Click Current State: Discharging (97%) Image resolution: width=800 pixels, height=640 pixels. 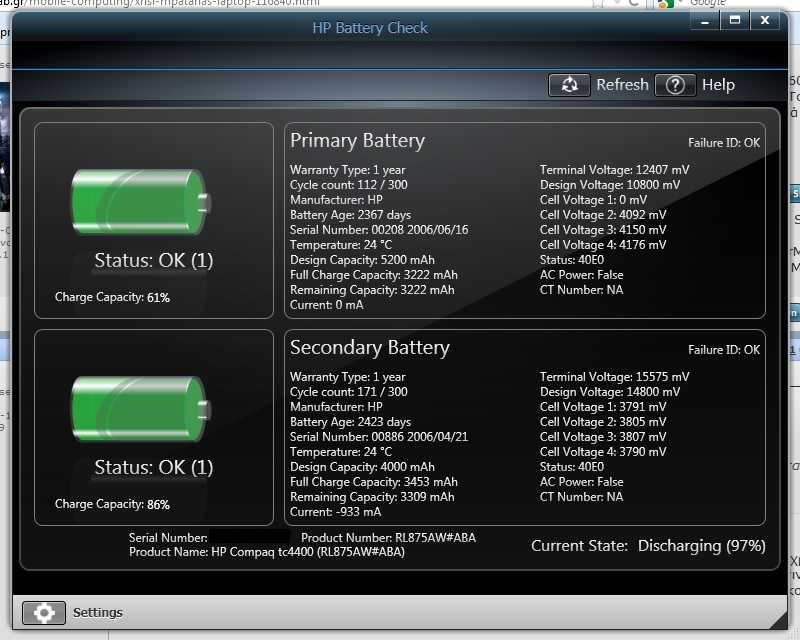pos(648,546)
